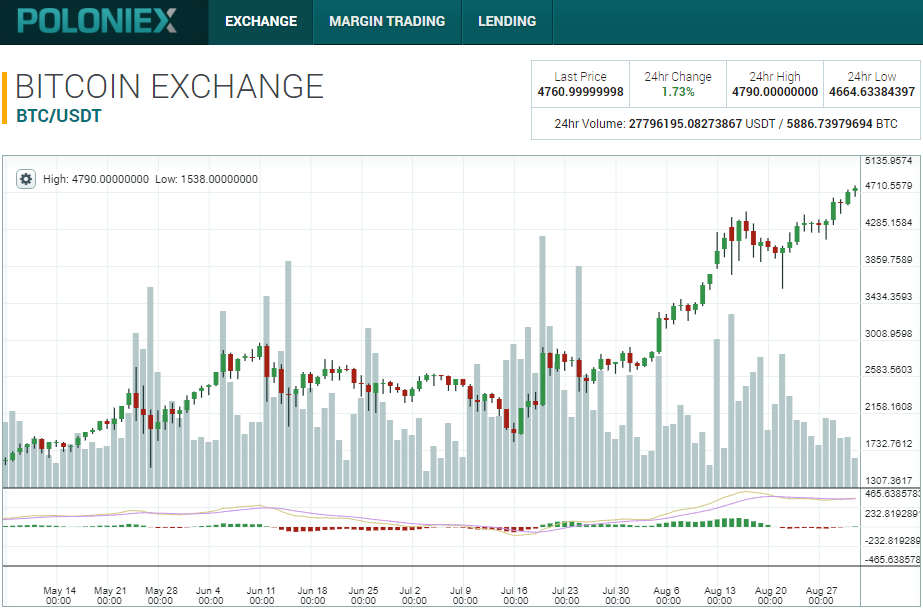Click the May 21 date label
923x609 pixels.
(110, 595)
